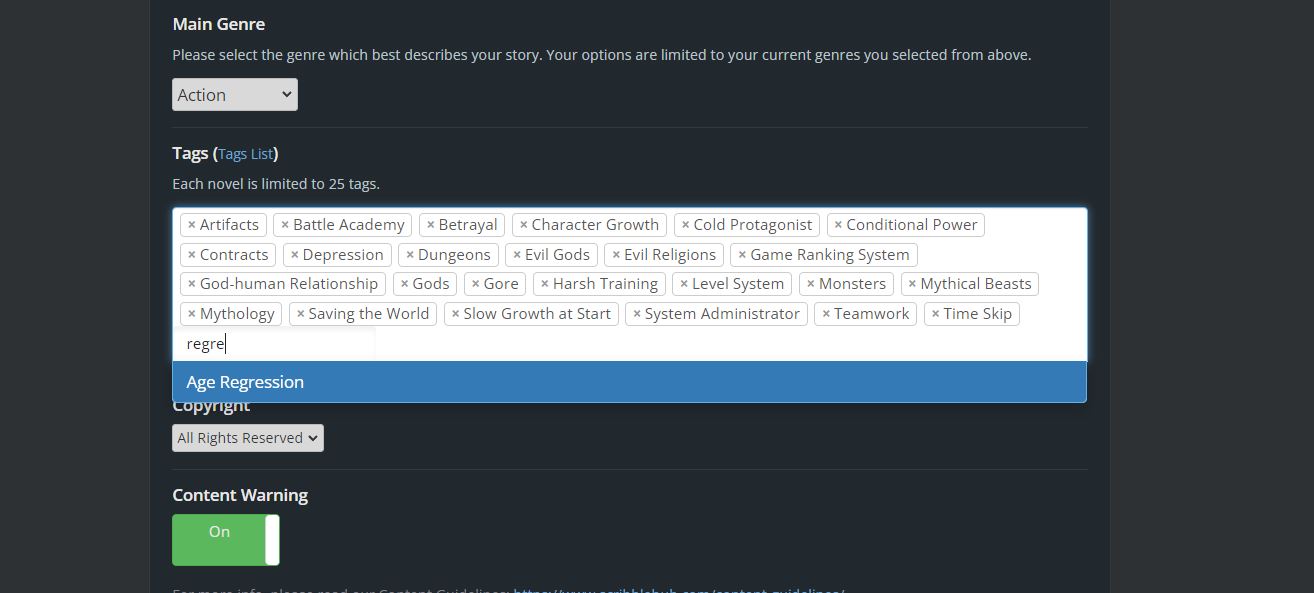The image size is (1314, 593).
Task: Remove the Level System tag
Action: (x=684, y=284)
